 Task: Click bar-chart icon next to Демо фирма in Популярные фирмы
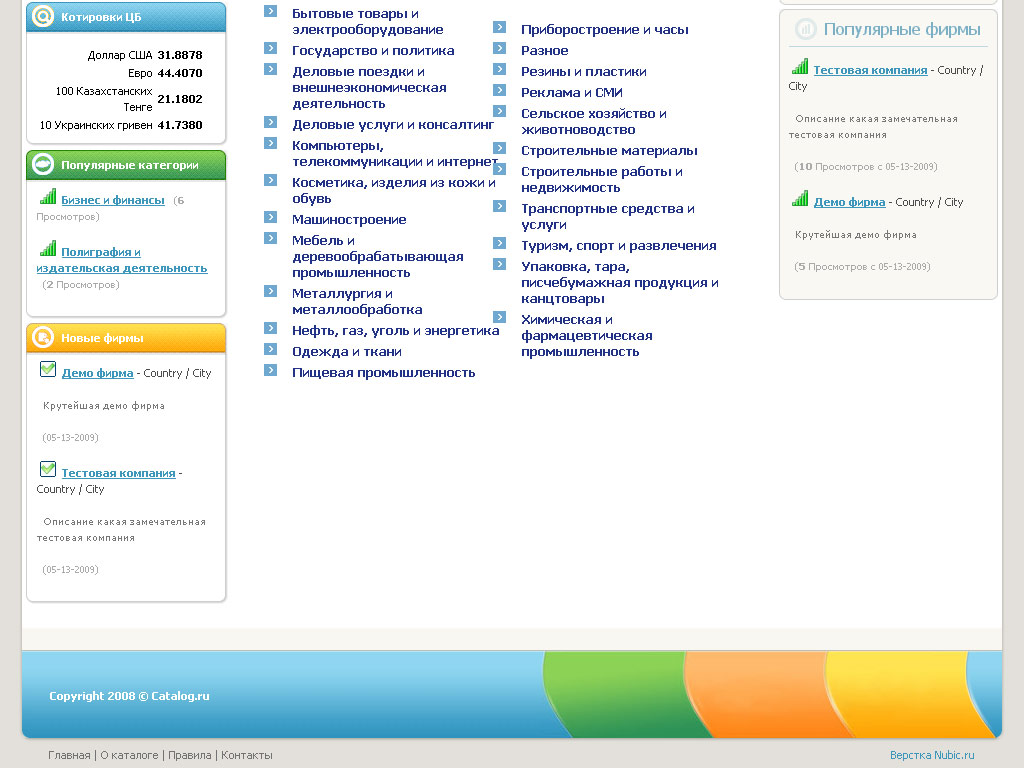800,199
